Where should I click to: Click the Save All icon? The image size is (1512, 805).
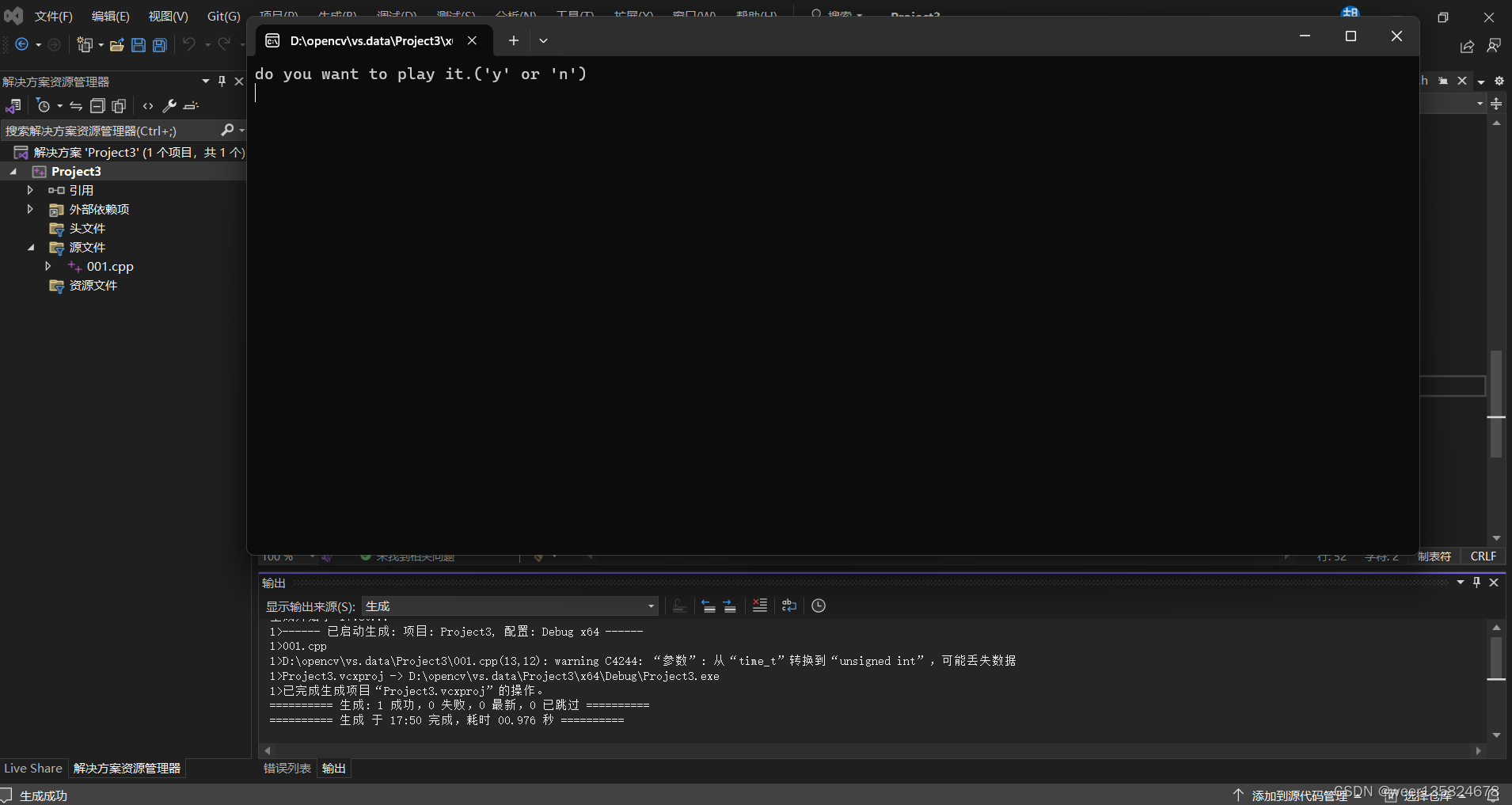click(x=160, y=45)
